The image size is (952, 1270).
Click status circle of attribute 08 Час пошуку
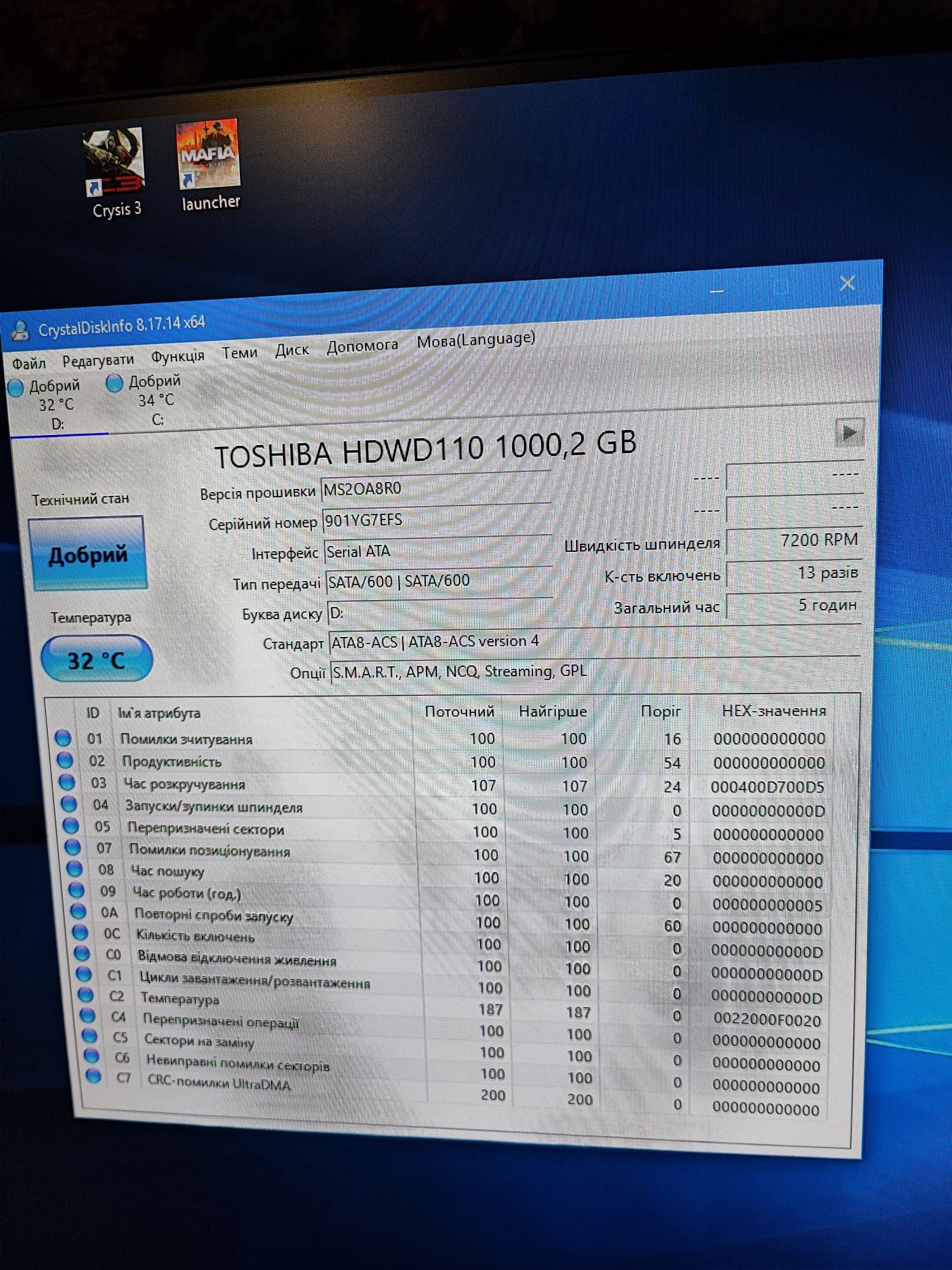74,868
